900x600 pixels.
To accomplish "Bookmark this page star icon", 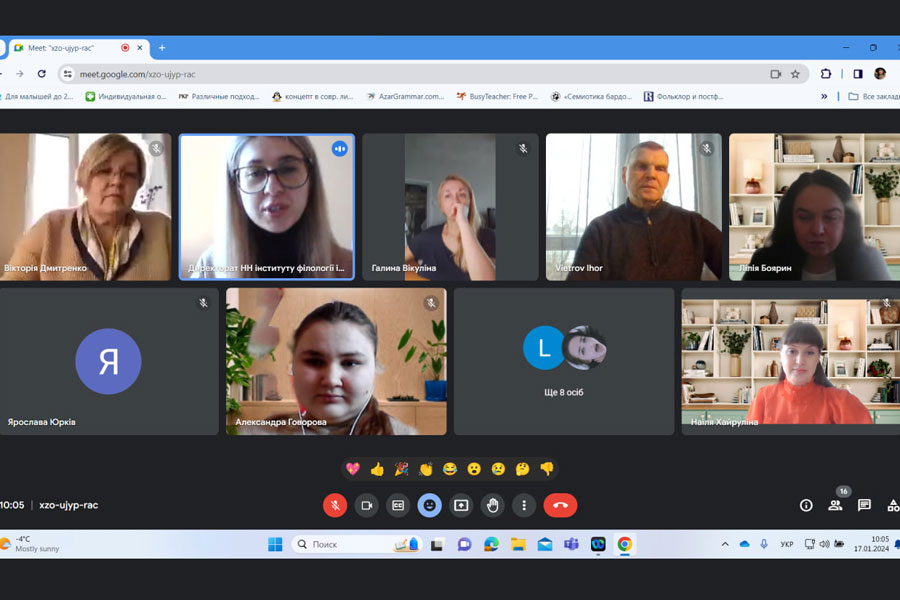I will click(x=795, y=74).
